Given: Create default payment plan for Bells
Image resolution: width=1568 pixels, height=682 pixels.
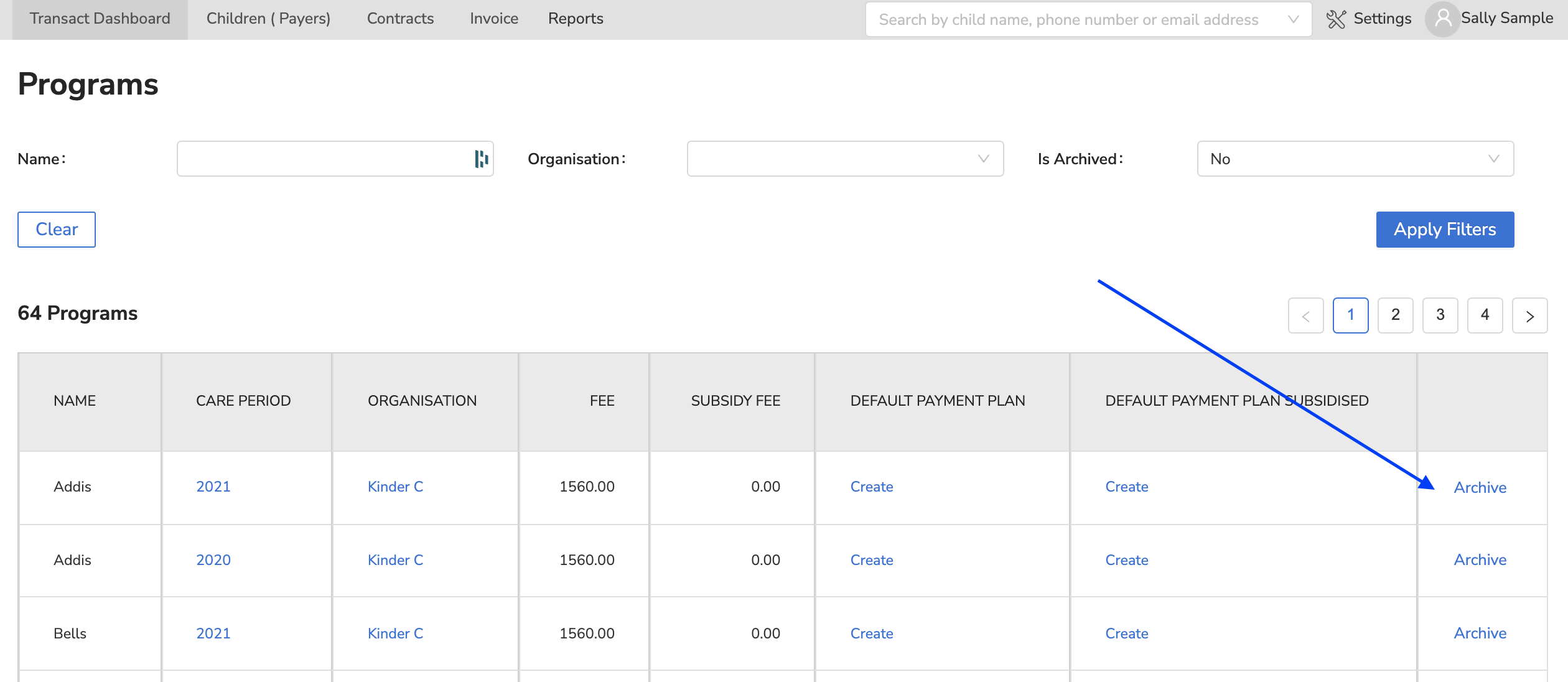Looking at the screenshot, I should (871, 633).
